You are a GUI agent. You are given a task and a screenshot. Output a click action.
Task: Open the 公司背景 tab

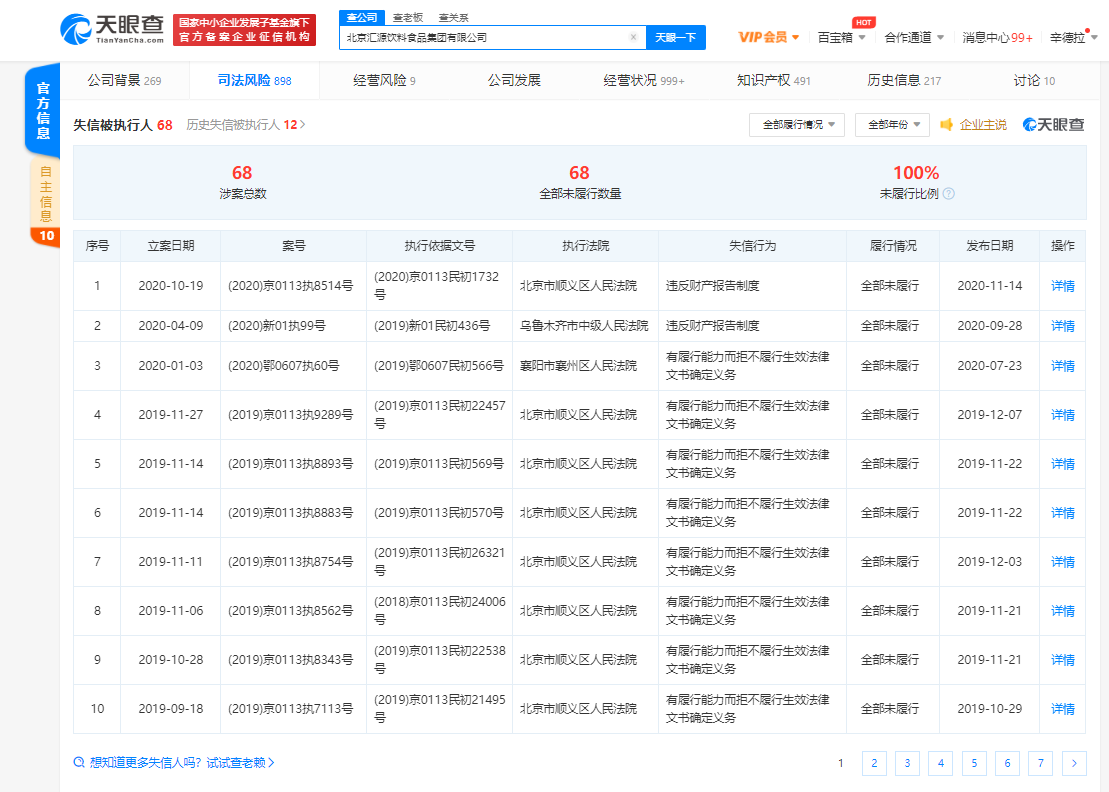click(124, 81)
